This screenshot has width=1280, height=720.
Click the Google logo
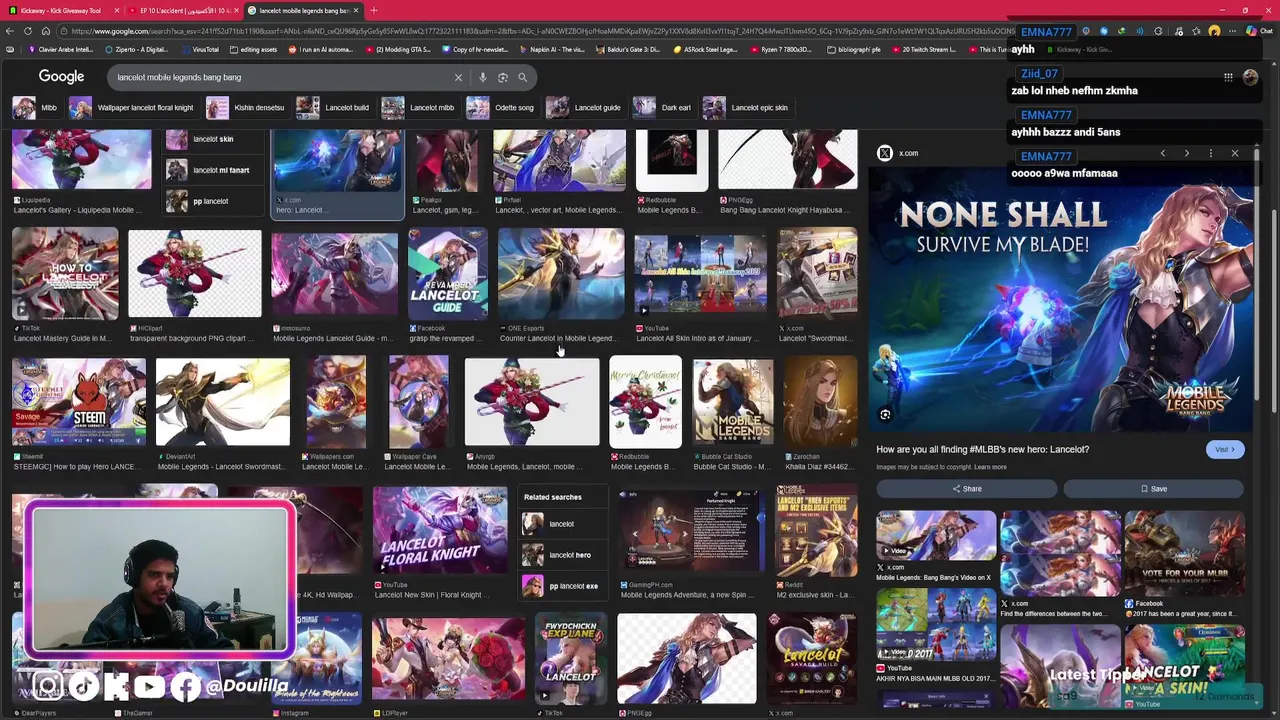coord(61,76)
